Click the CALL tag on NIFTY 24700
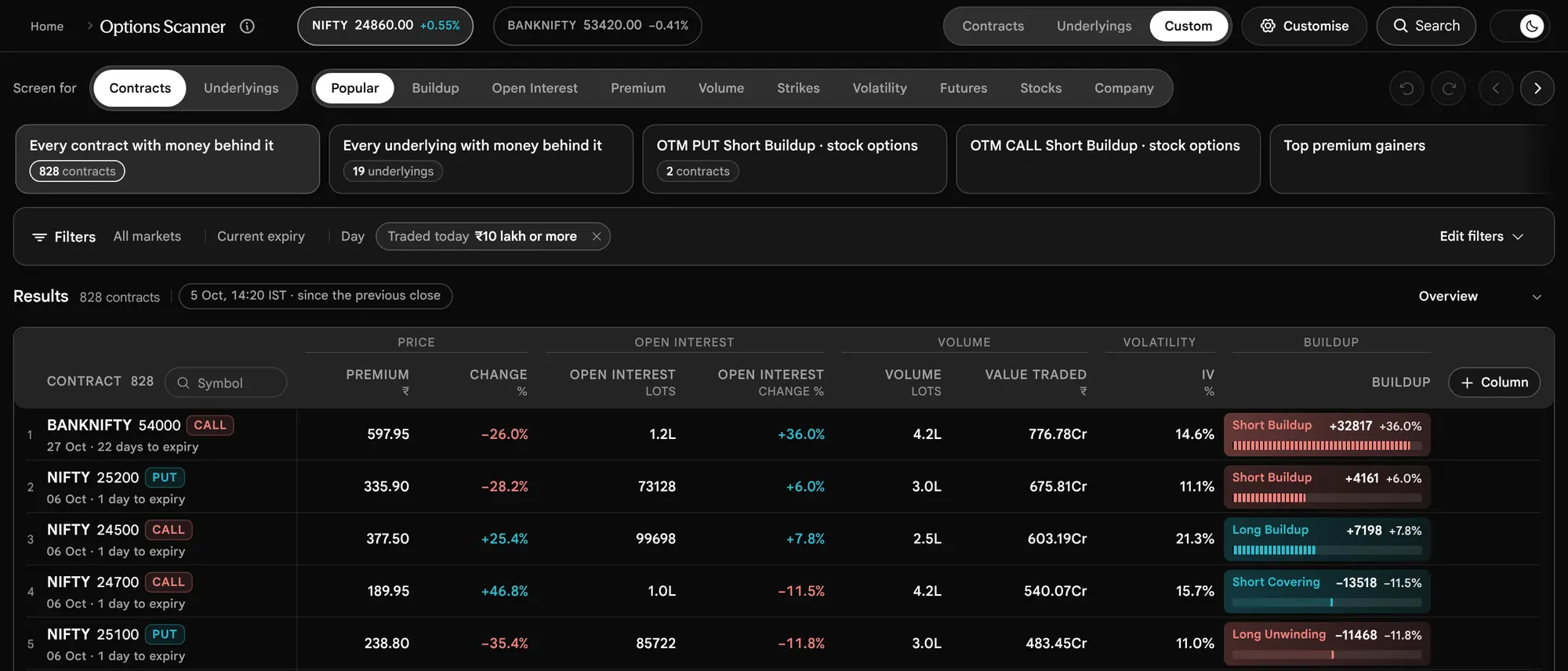The width and height of the screenshot is (1568, 671). tap(169, 582)
